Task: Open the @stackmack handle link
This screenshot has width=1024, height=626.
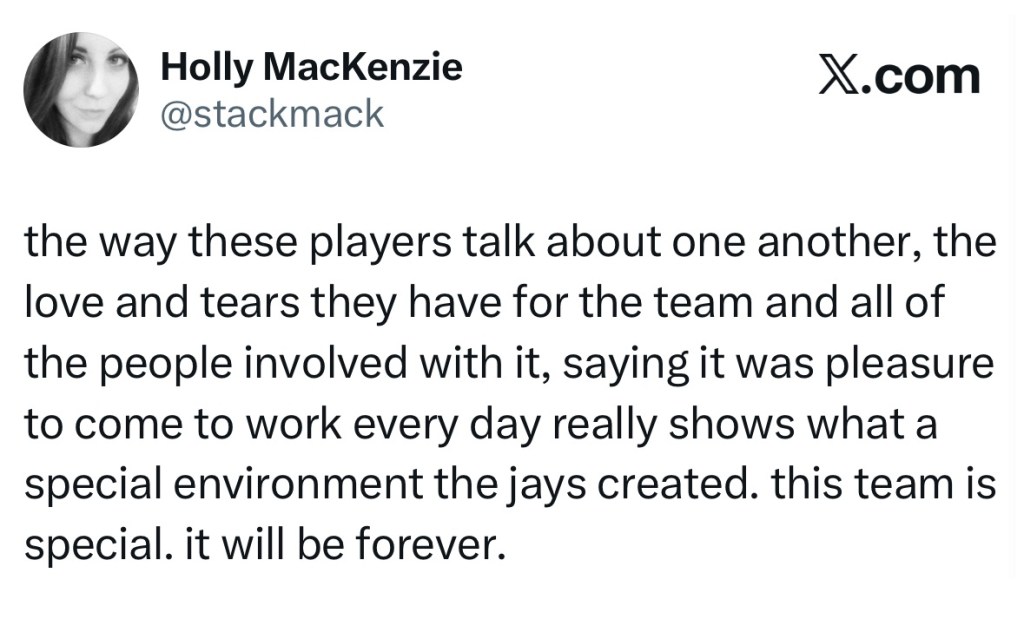Action: click(x=272, y=113)
